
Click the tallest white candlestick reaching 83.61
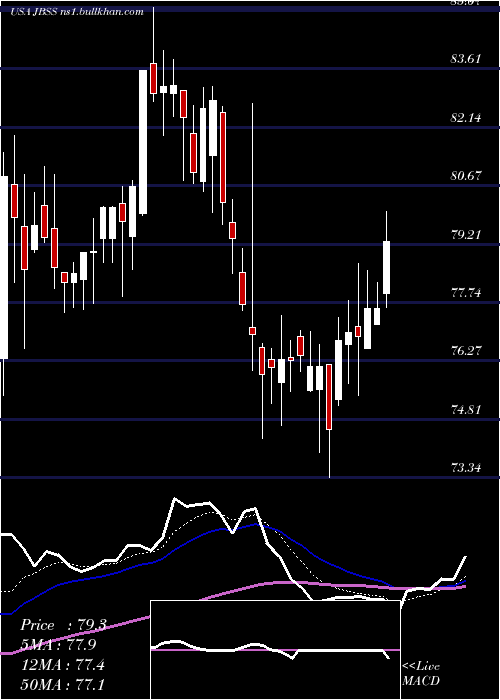click(x=143, y=142)
